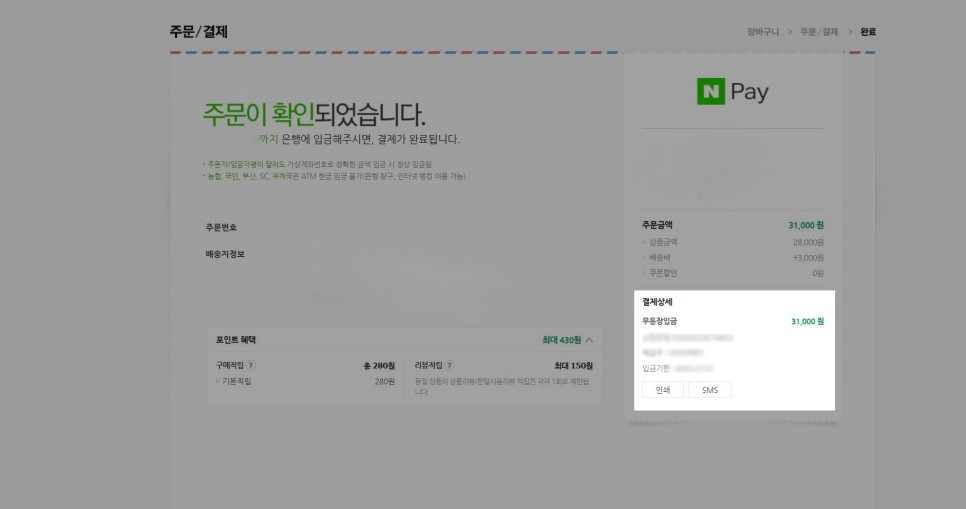Screen dimensions: 966x509
Task: Go to 장바구니 breadcrumb step
Action: (763, 32)
